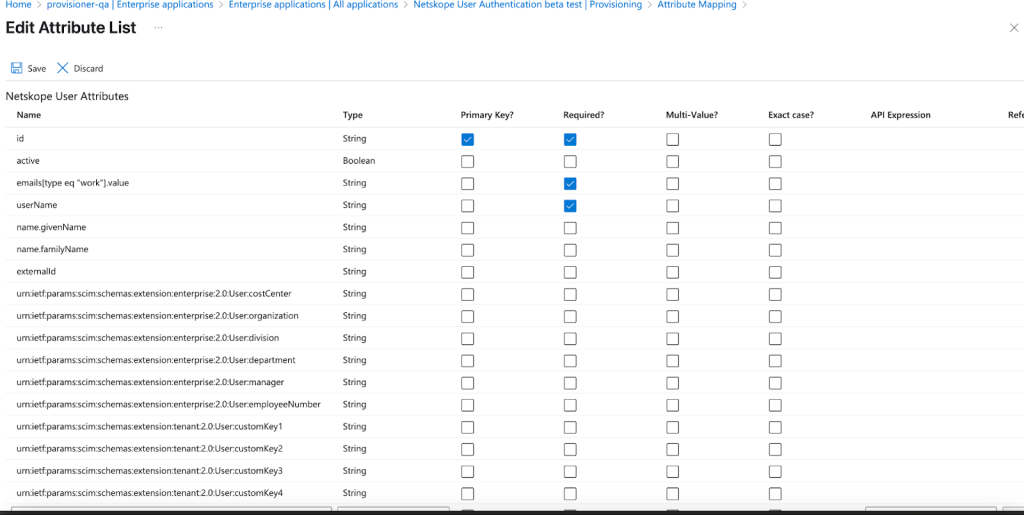Go to Home breadcrumb
1024x515 pixels.
[x=18, y=5]
